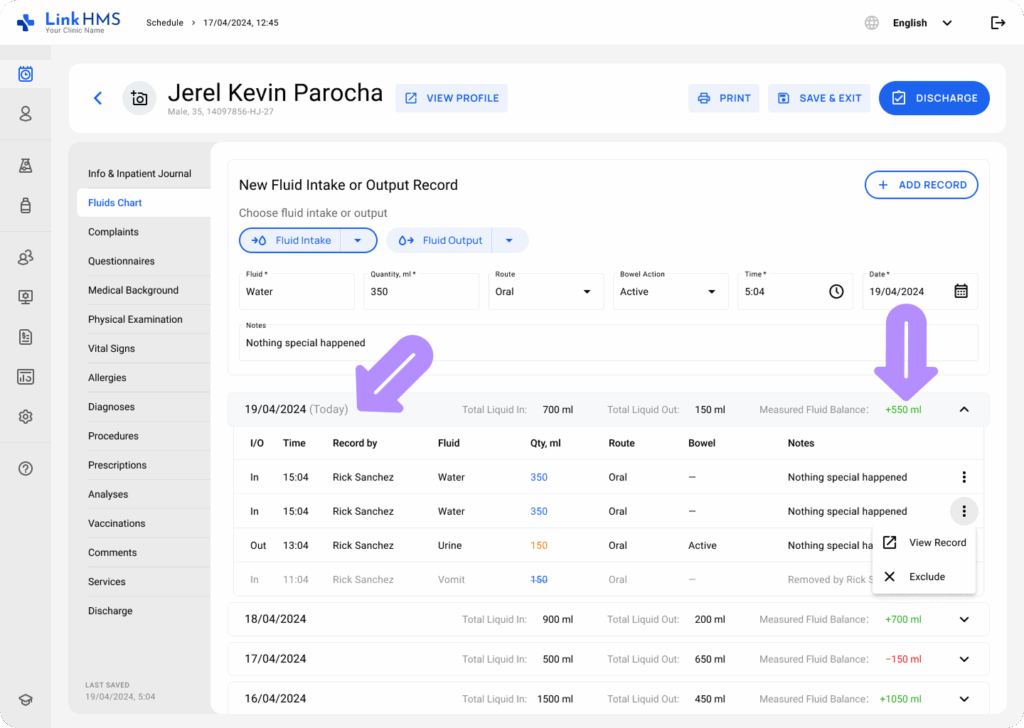Image resolution: width=1024 pixels, height=728 pixels.
Task: Open the help question mark icon
Action: point(26,468)
